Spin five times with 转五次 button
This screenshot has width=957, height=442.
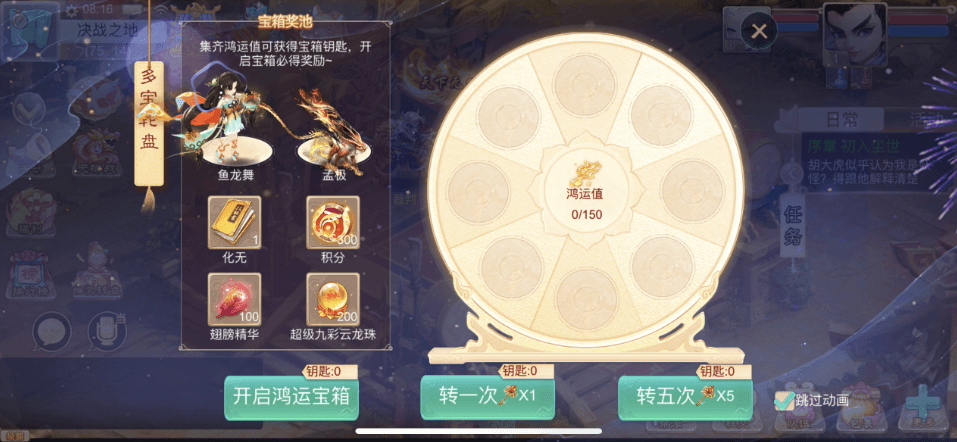[685, 397]
